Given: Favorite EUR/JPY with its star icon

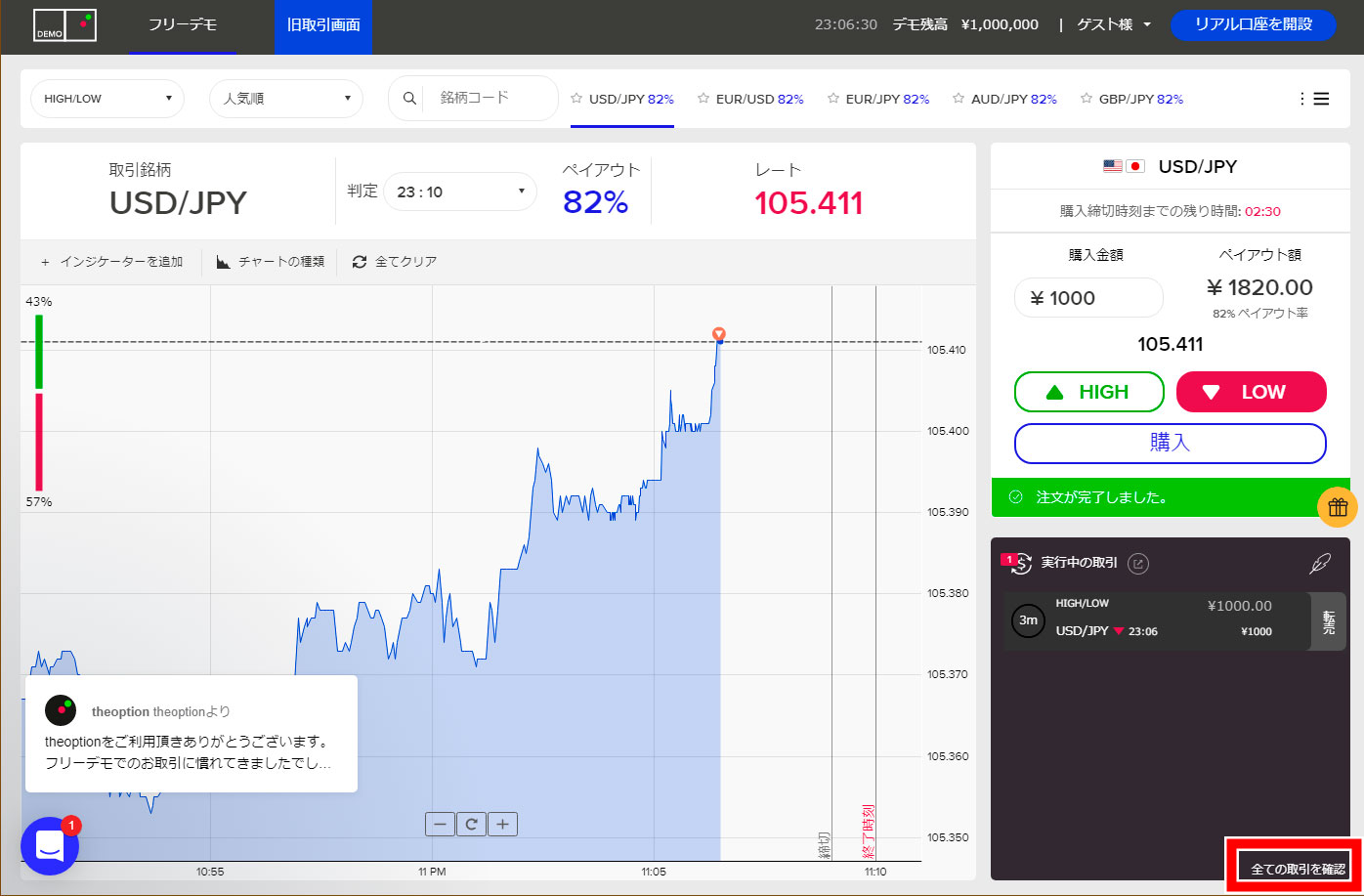Looking at the screenshot, I should [833, 99].
